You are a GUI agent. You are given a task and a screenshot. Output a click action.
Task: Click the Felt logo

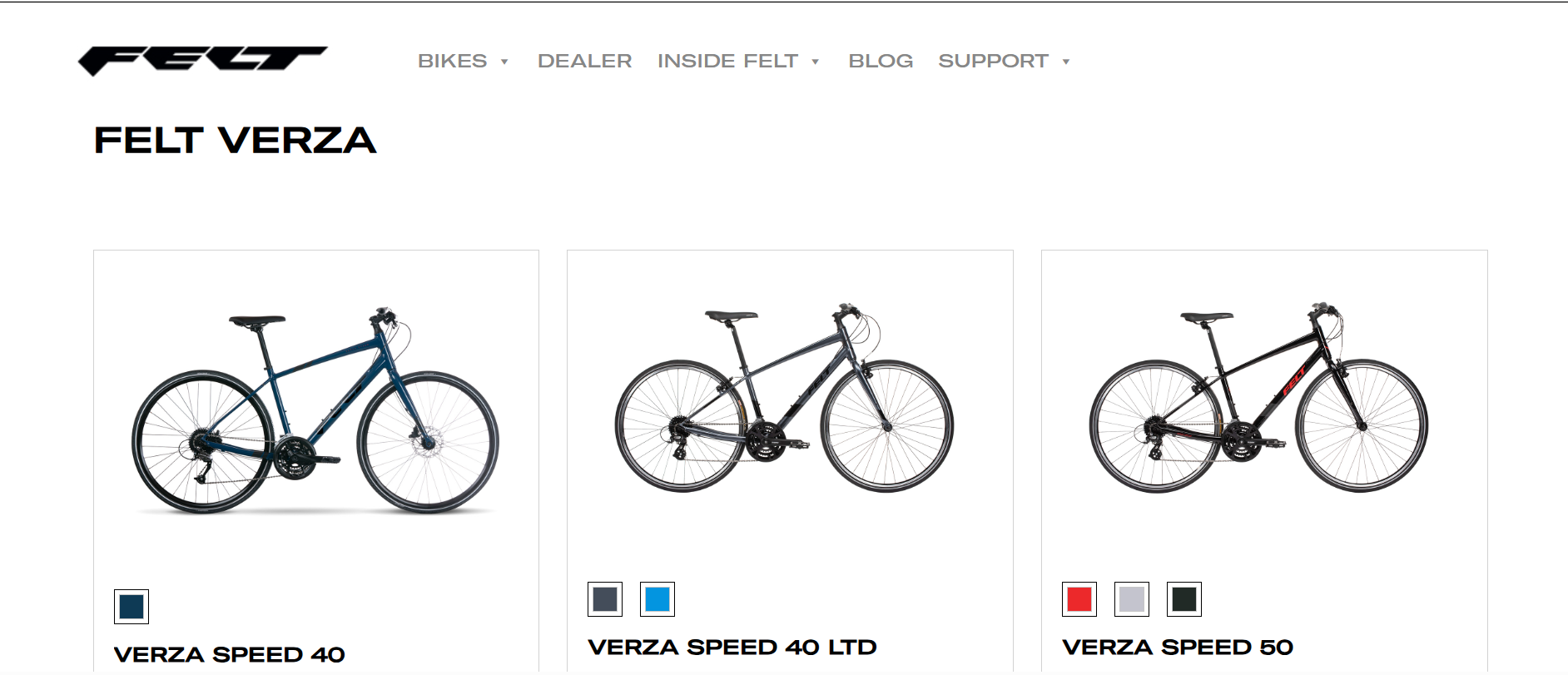point(202,61)
